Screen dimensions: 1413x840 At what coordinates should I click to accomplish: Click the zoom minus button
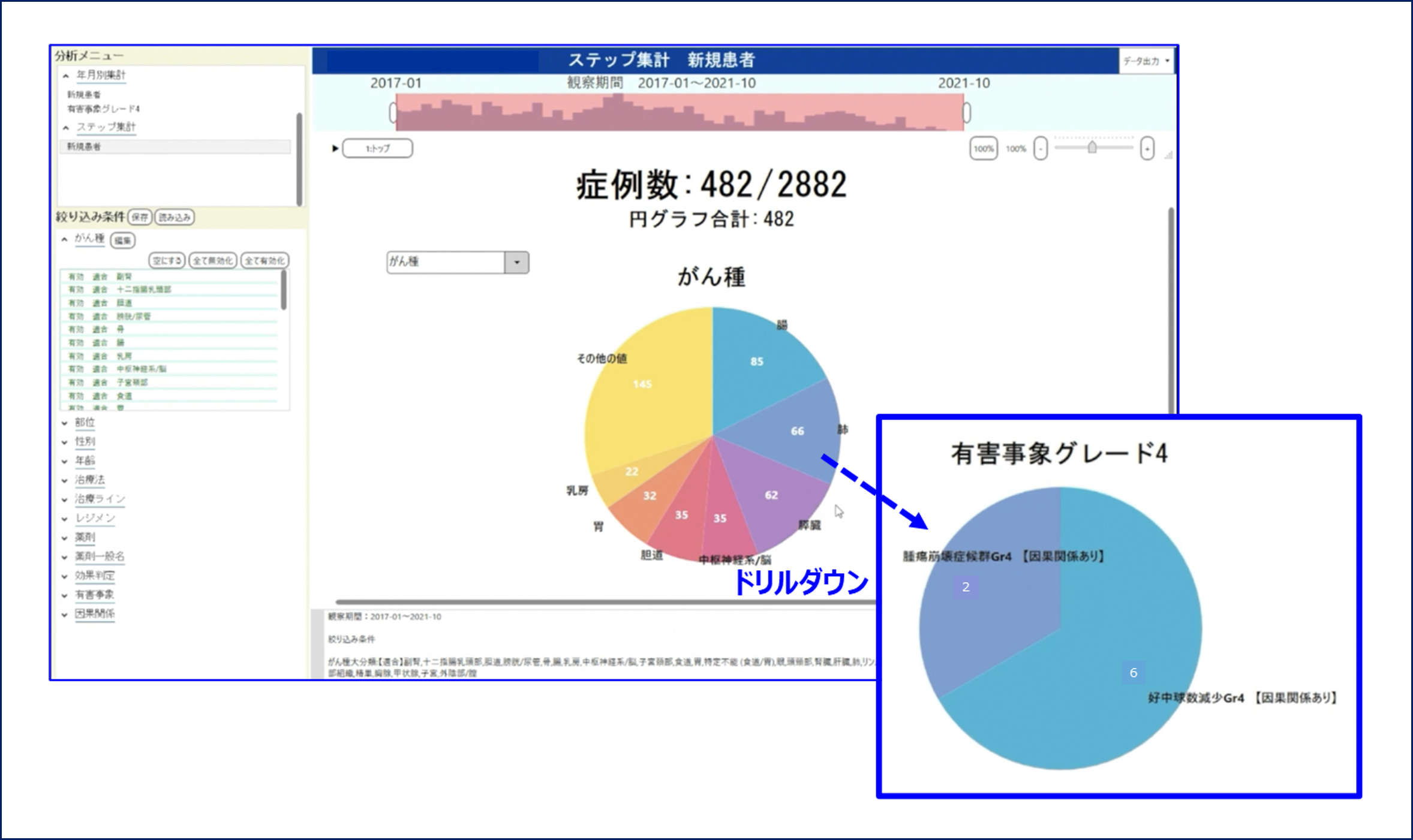pyautogui.click(x=1041, y=149)
